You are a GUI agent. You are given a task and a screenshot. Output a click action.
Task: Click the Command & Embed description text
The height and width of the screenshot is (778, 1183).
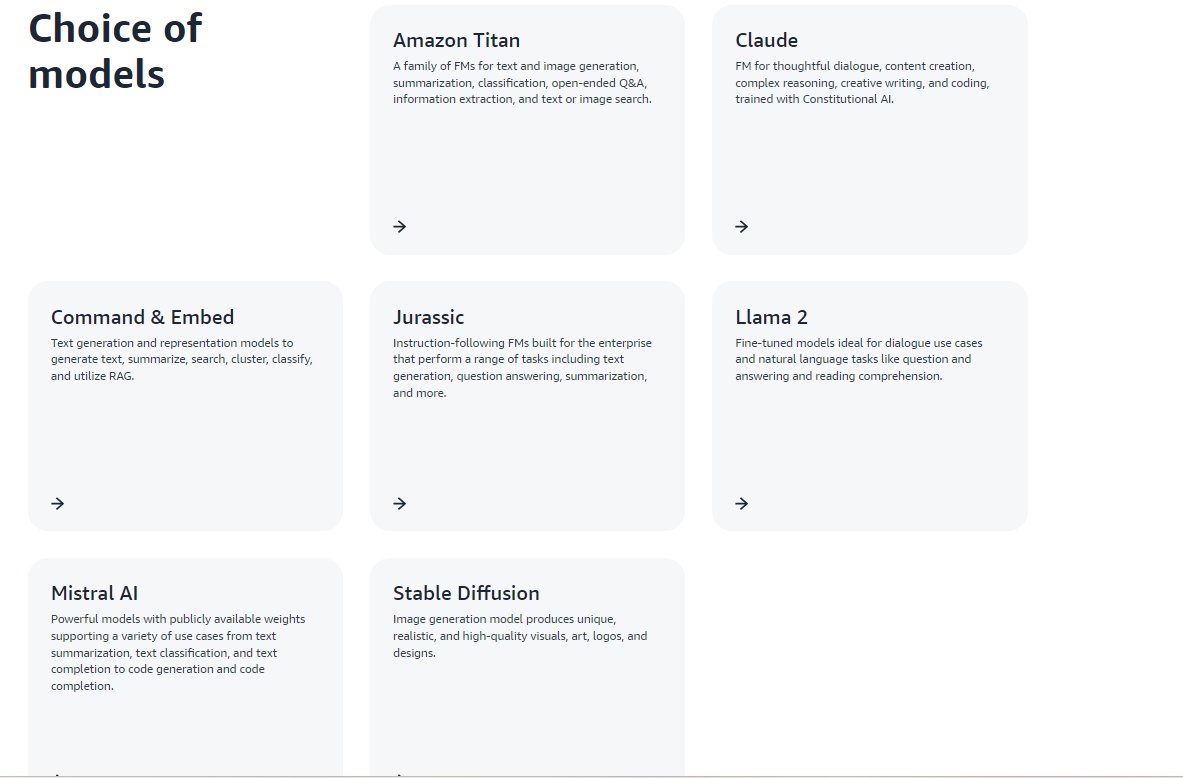[x=182, y=359]
